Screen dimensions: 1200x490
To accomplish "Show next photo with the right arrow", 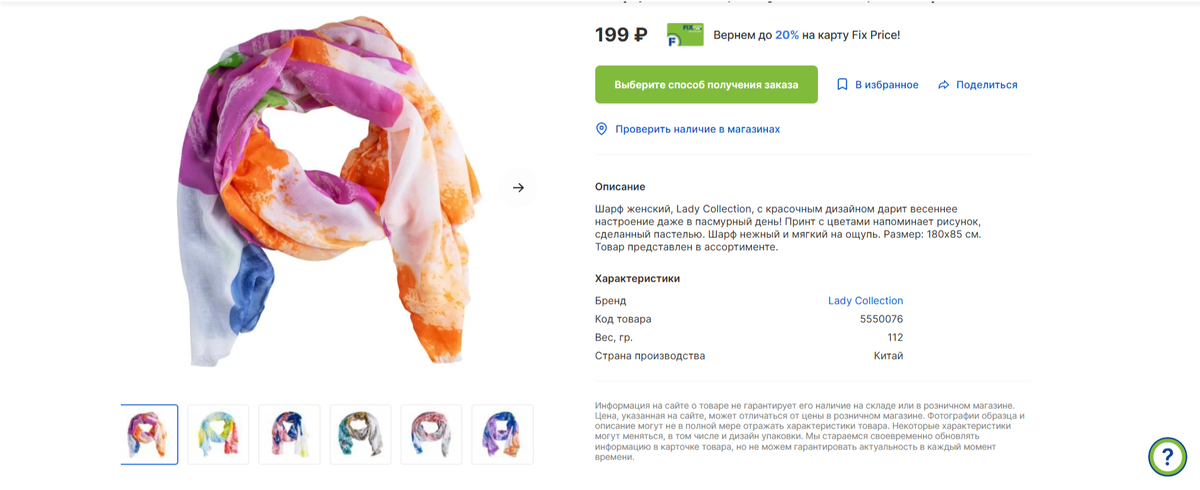I will pyautogui.click(x=518, y=187).
